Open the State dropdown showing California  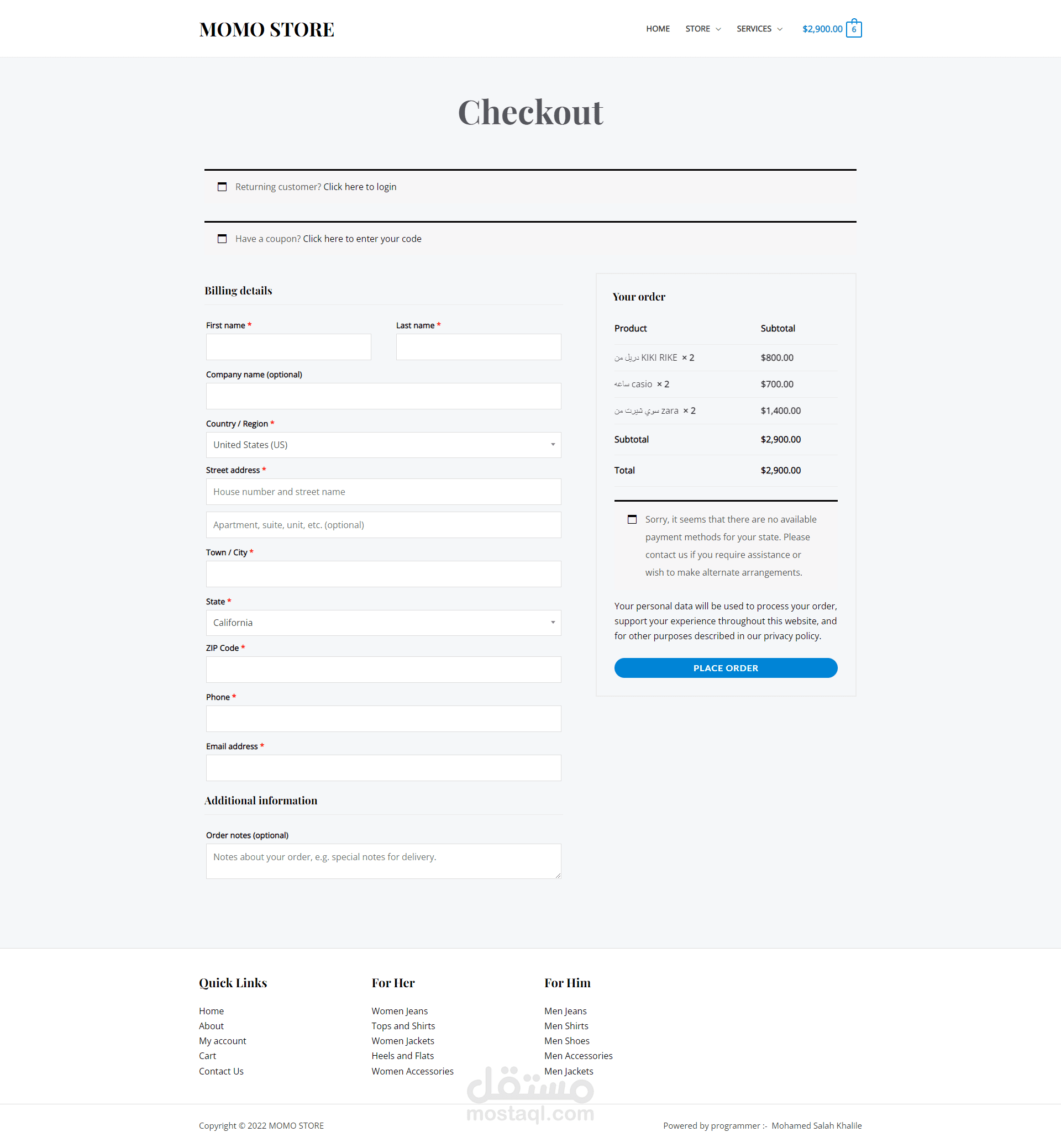tap(383, 623)
